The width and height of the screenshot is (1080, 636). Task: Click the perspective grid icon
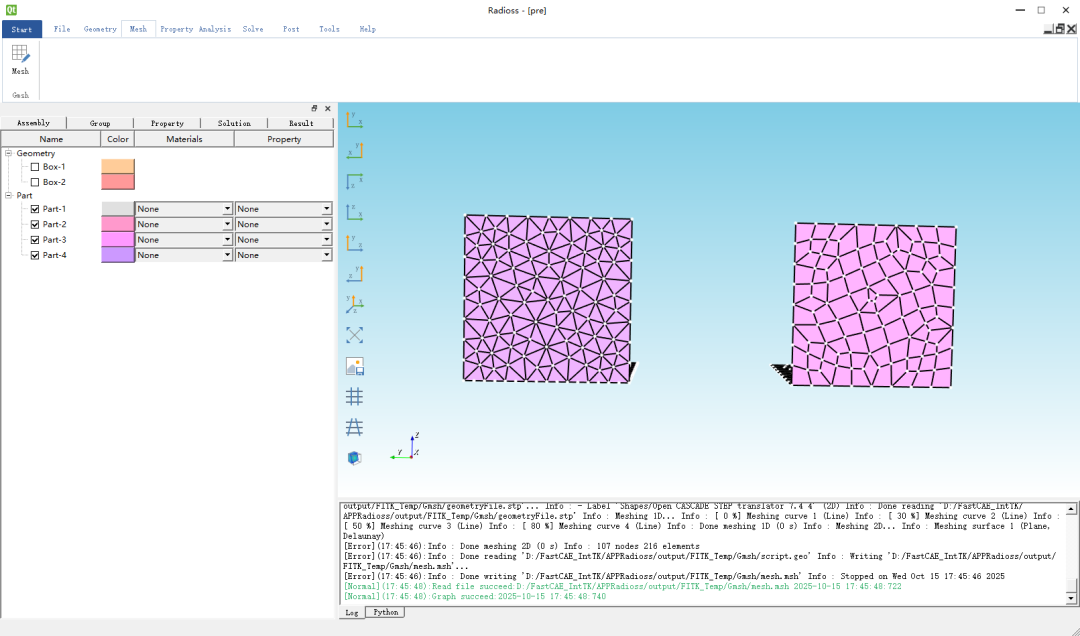pyautogui.click(x=354, y=427)
